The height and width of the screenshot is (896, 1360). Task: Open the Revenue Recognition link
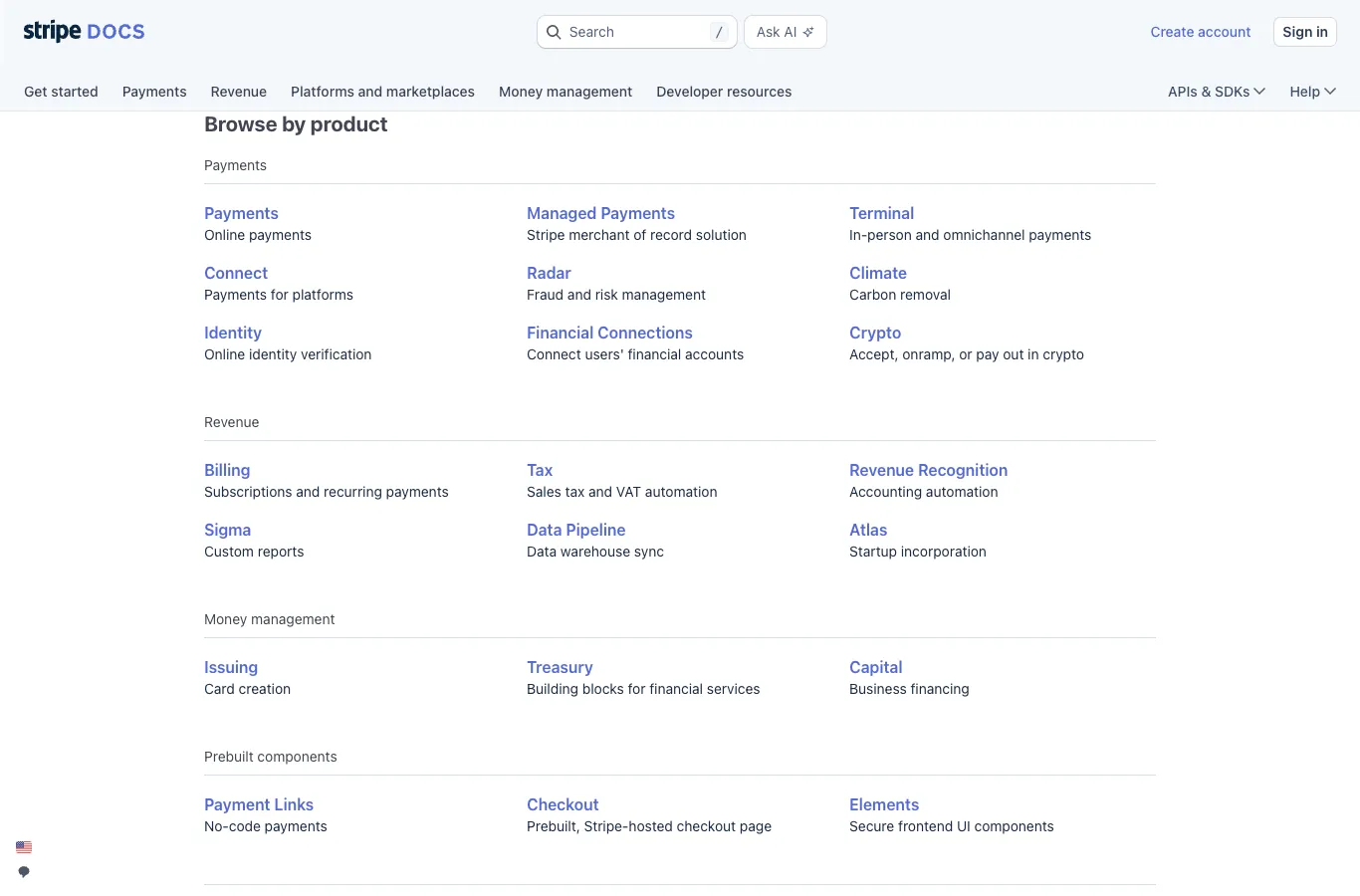pyautogui.click(x=928, y=470)
